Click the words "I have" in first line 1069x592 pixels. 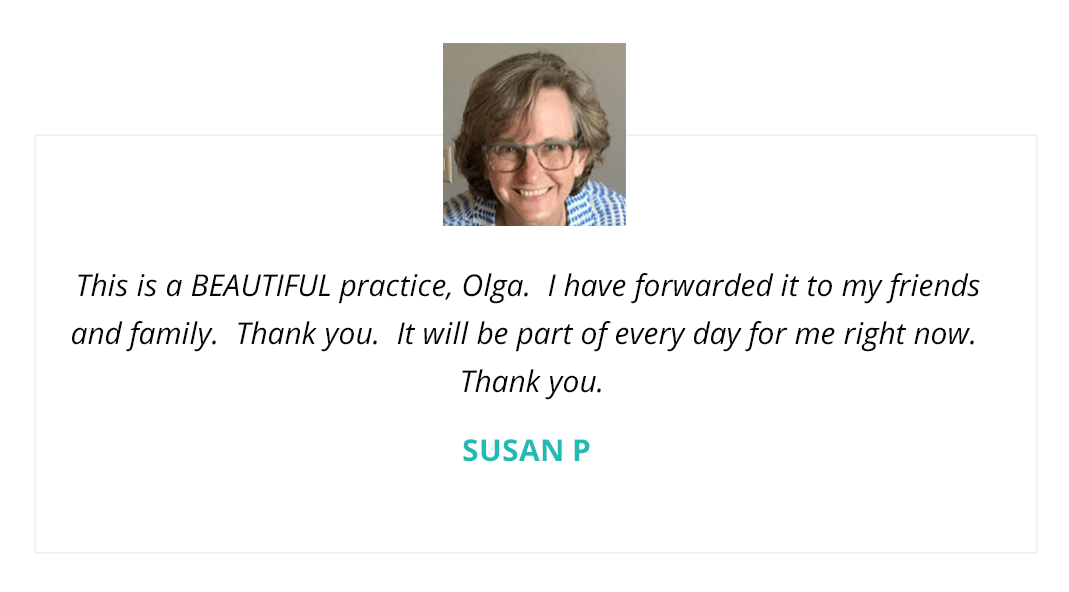pos(586,286)
